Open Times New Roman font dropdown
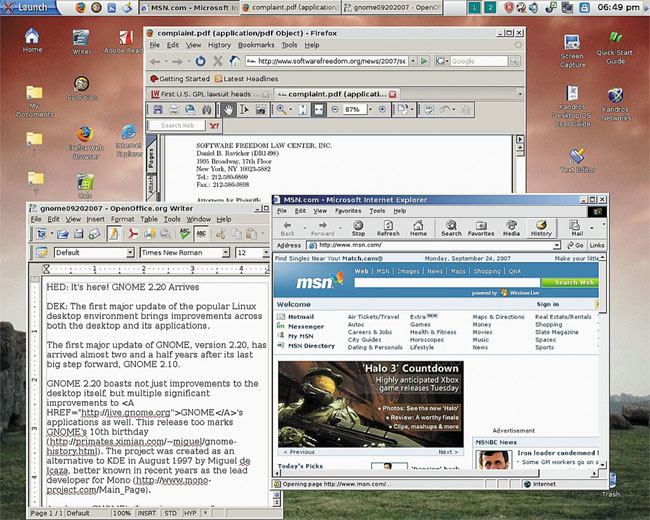650x520 pixels. (226, 253)
